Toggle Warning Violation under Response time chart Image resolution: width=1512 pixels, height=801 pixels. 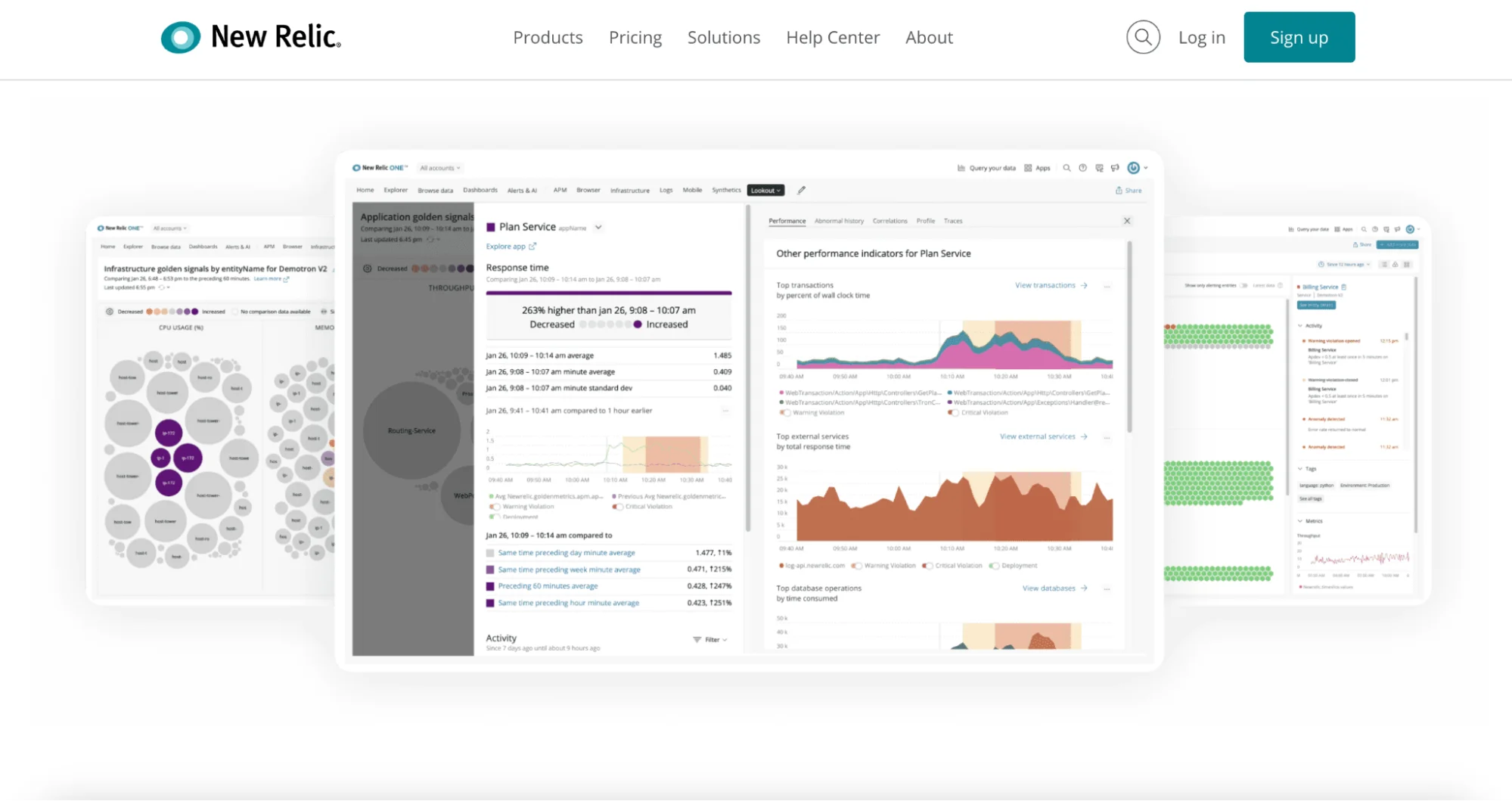coord(495,507)
